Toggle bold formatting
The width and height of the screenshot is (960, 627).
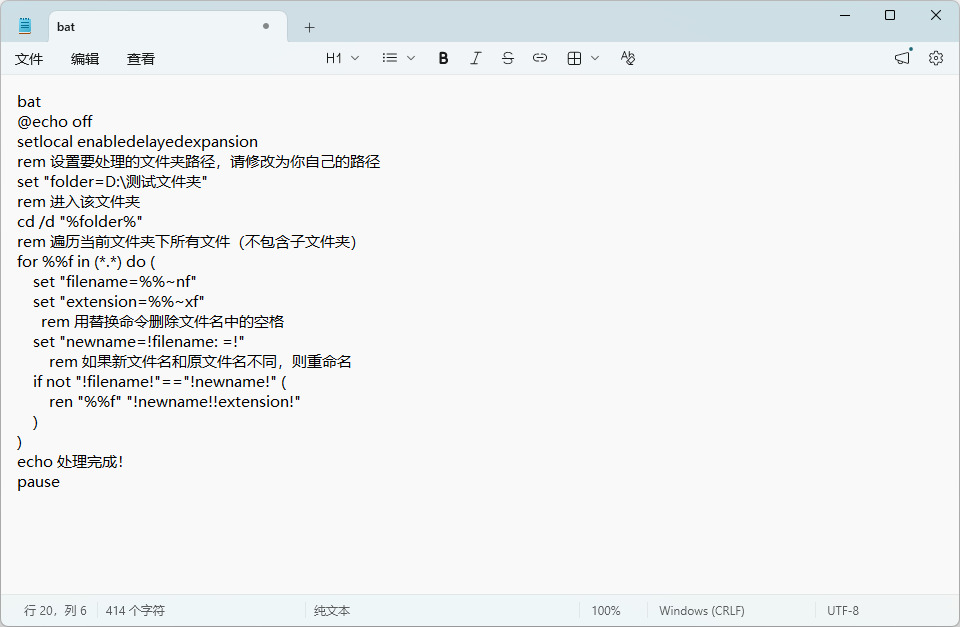(443, 58)
